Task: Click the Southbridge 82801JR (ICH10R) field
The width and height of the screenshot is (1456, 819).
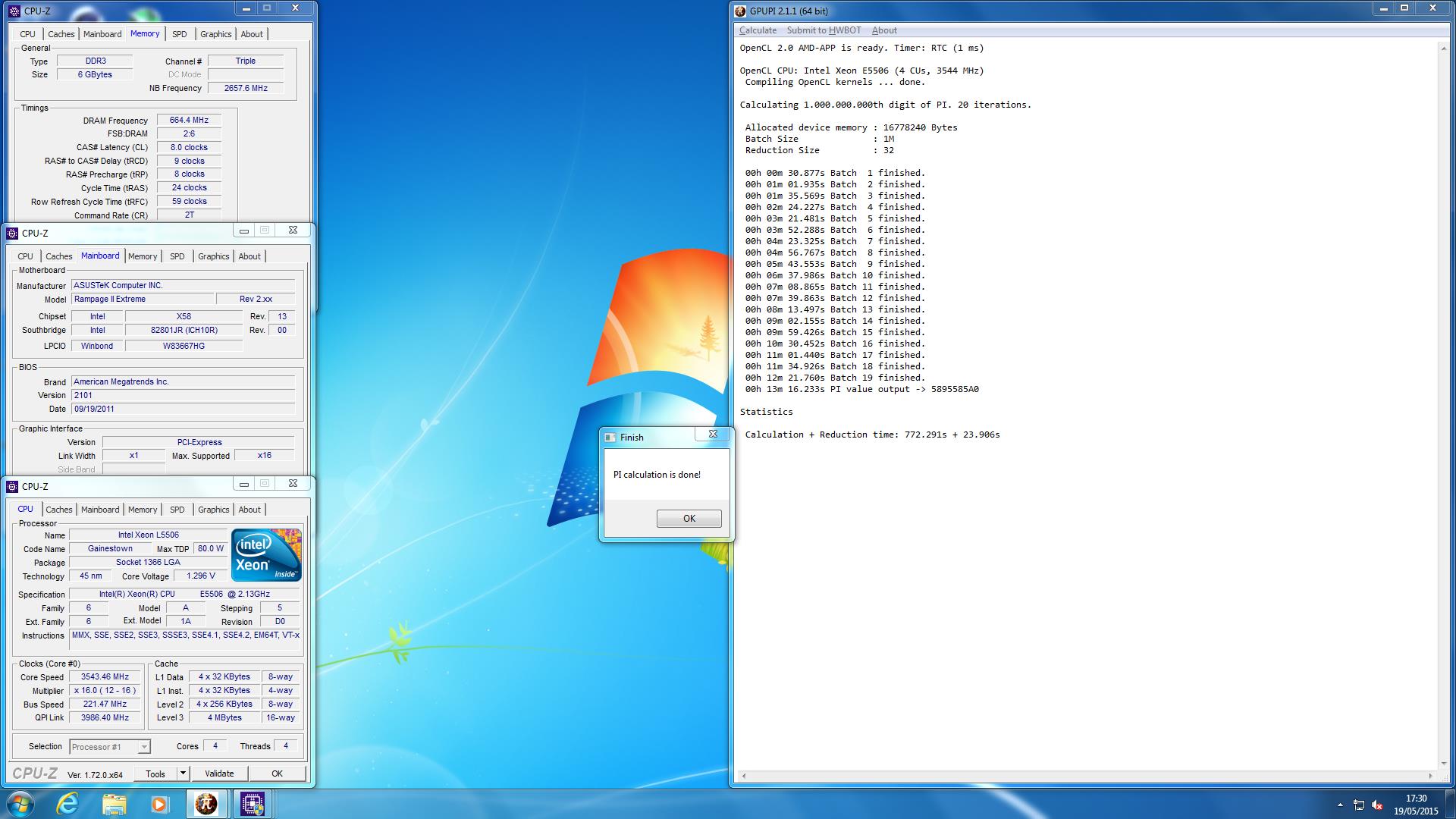Action: tap(184, 331)
